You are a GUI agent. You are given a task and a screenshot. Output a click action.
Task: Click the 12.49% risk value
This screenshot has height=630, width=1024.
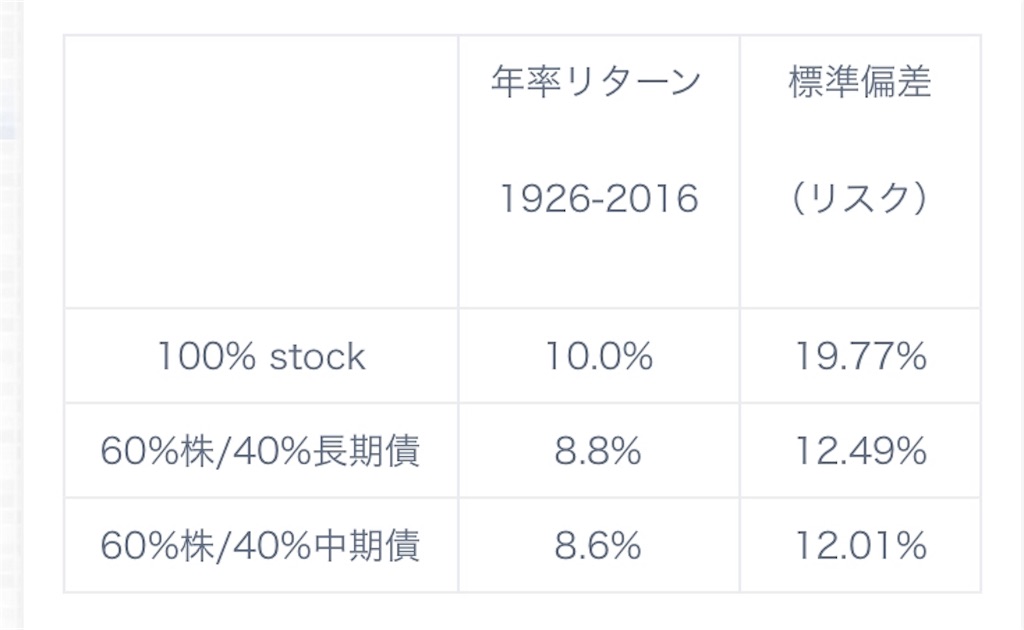[x=860, y=451]
